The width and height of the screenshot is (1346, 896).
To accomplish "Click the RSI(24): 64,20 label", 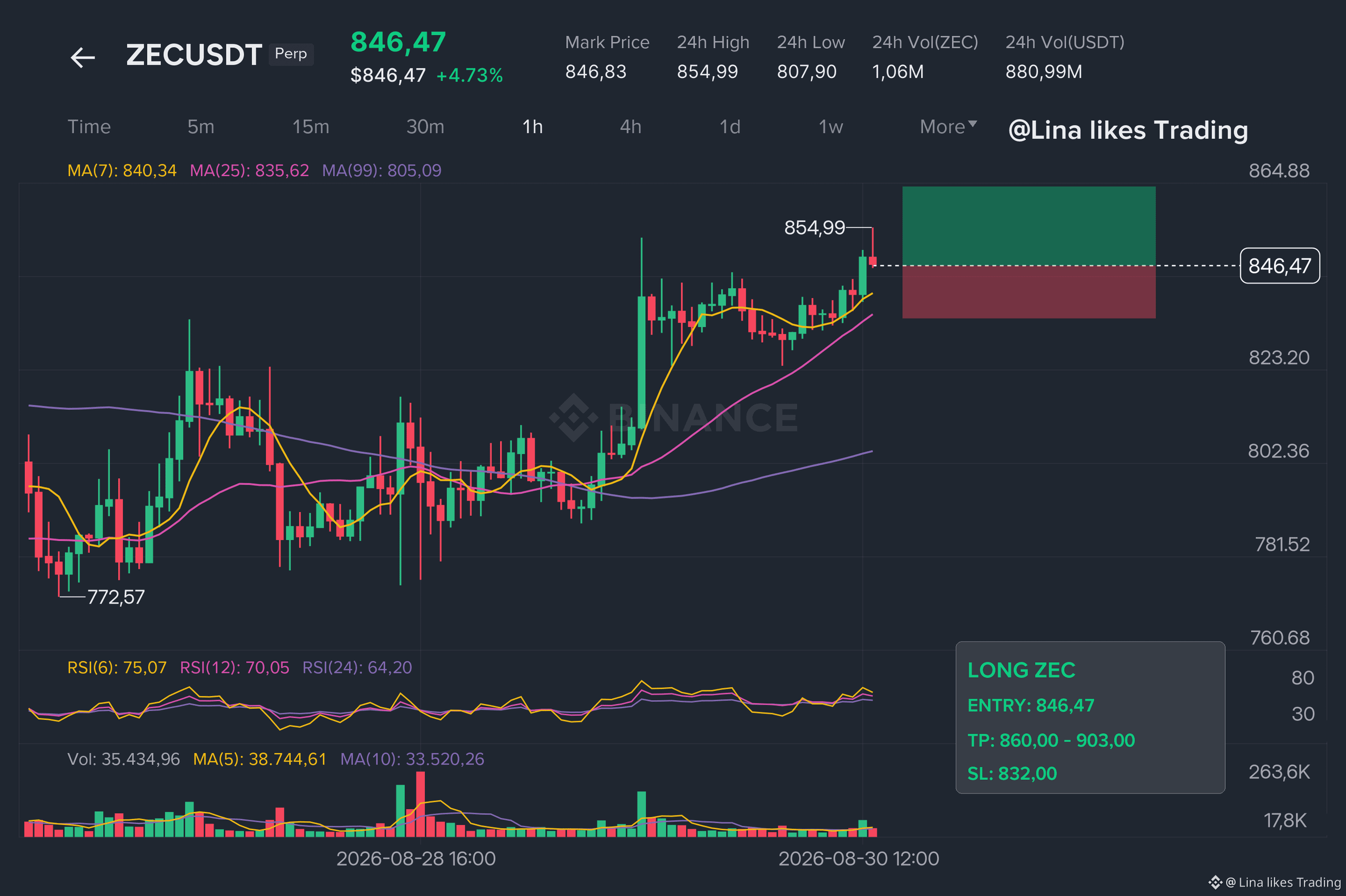I will pyautogui.click(x=357, y=667).
